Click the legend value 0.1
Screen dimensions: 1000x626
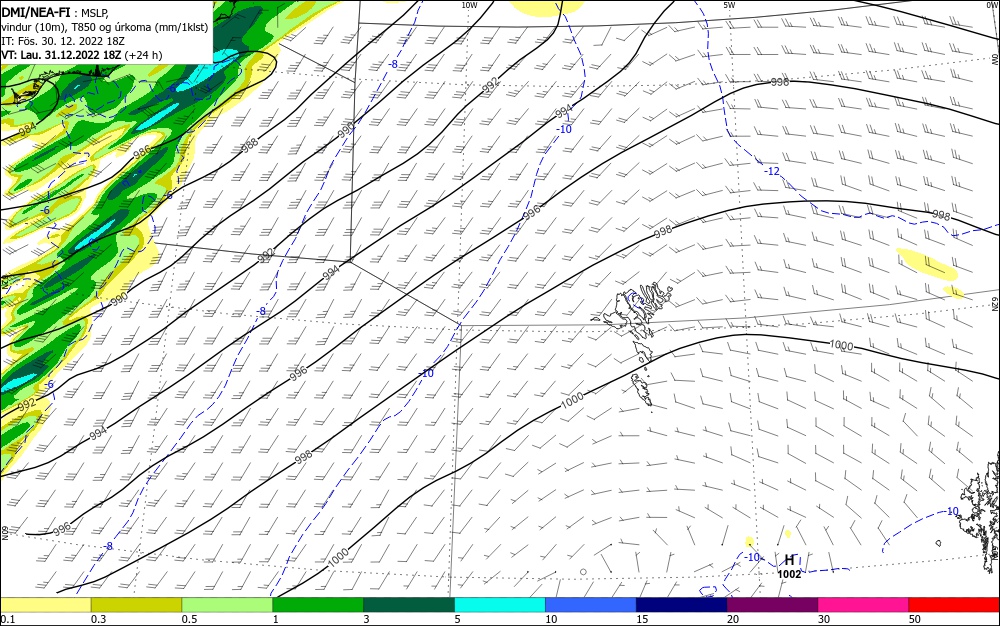[8, 620]
